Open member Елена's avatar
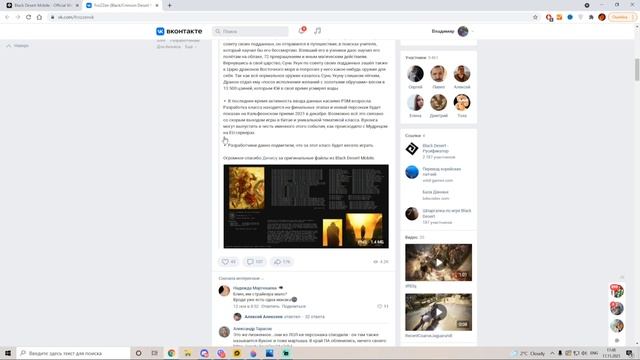 point(415,102)
